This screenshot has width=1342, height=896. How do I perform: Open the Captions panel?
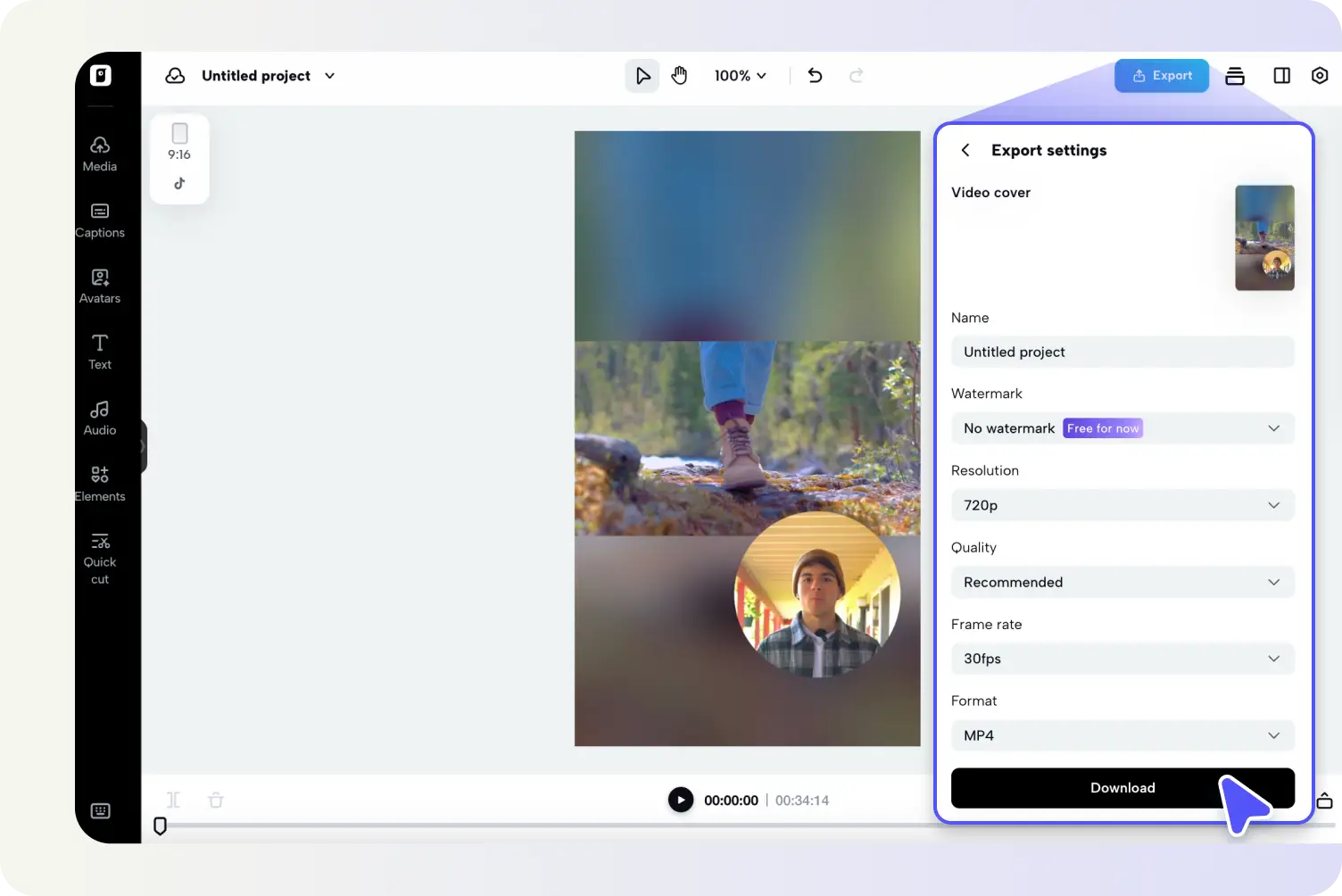pos(100,220)
